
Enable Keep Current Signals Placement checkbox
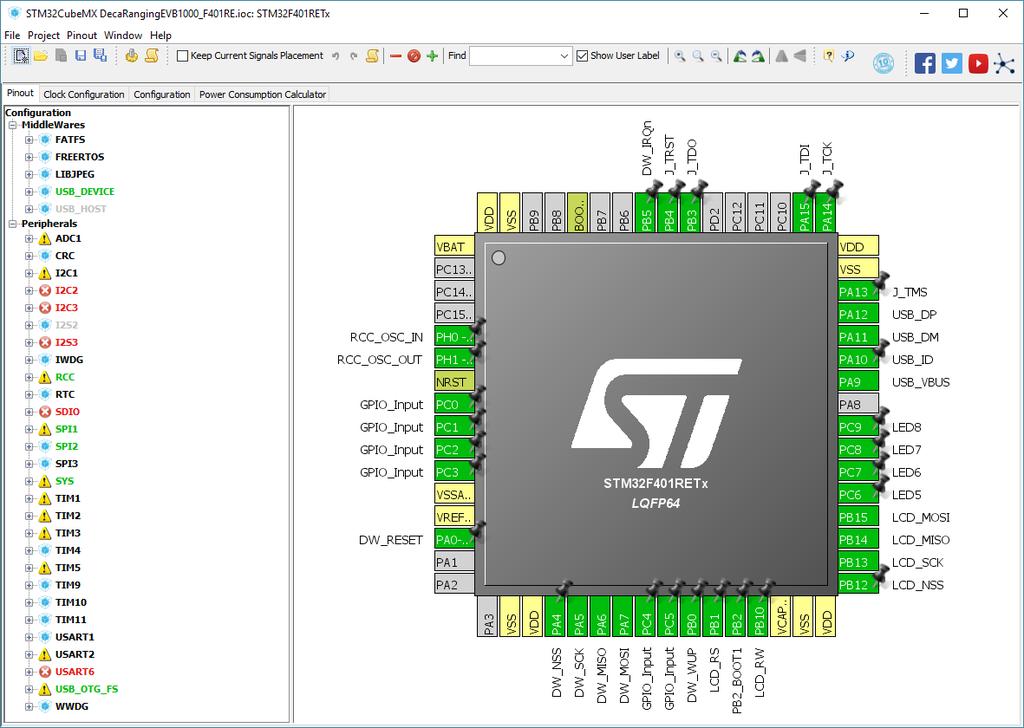[183, 56]
